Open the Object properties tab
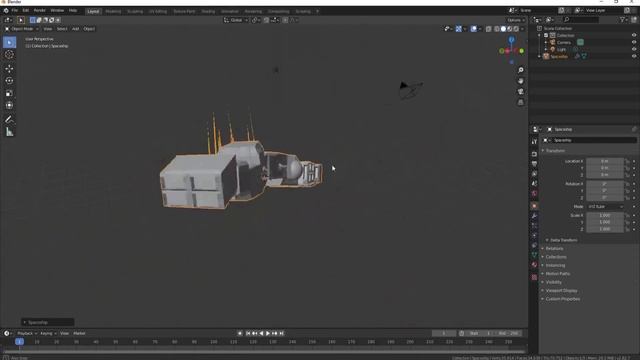This screenshot has height=360, width=640. pos(534,206)
